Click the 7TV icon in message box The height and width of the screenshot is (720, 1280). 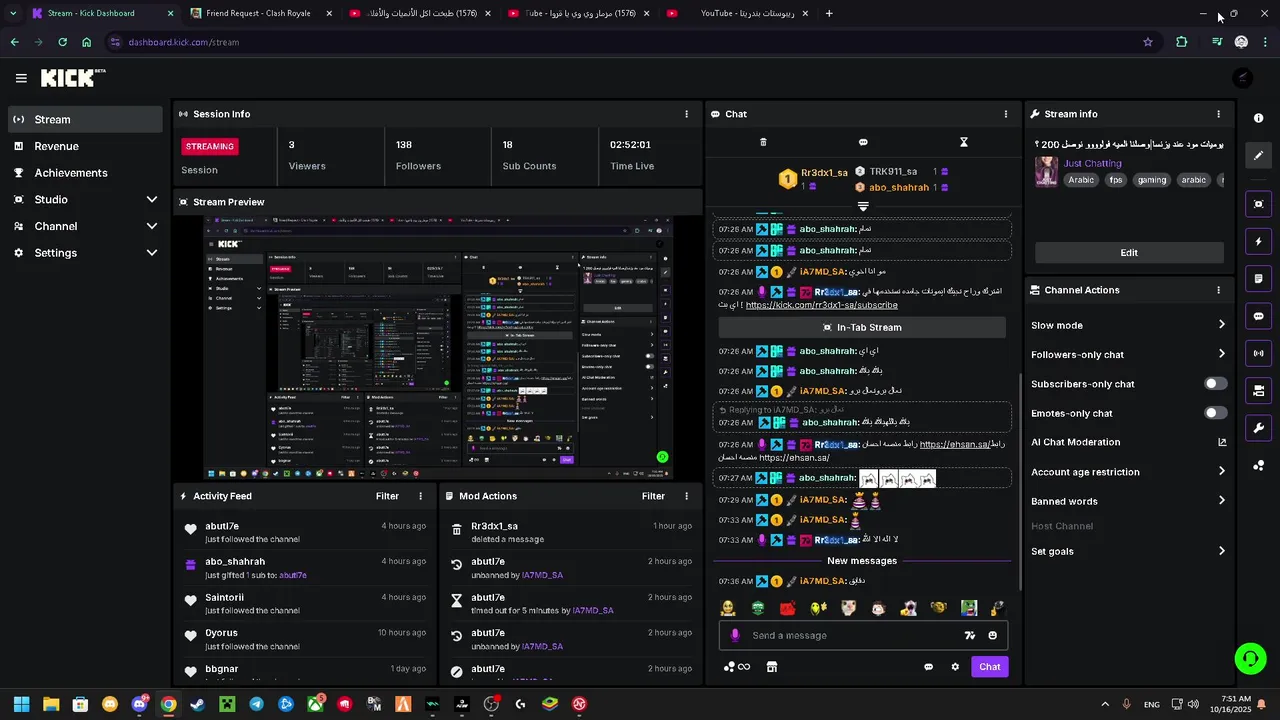pos(969,635)
